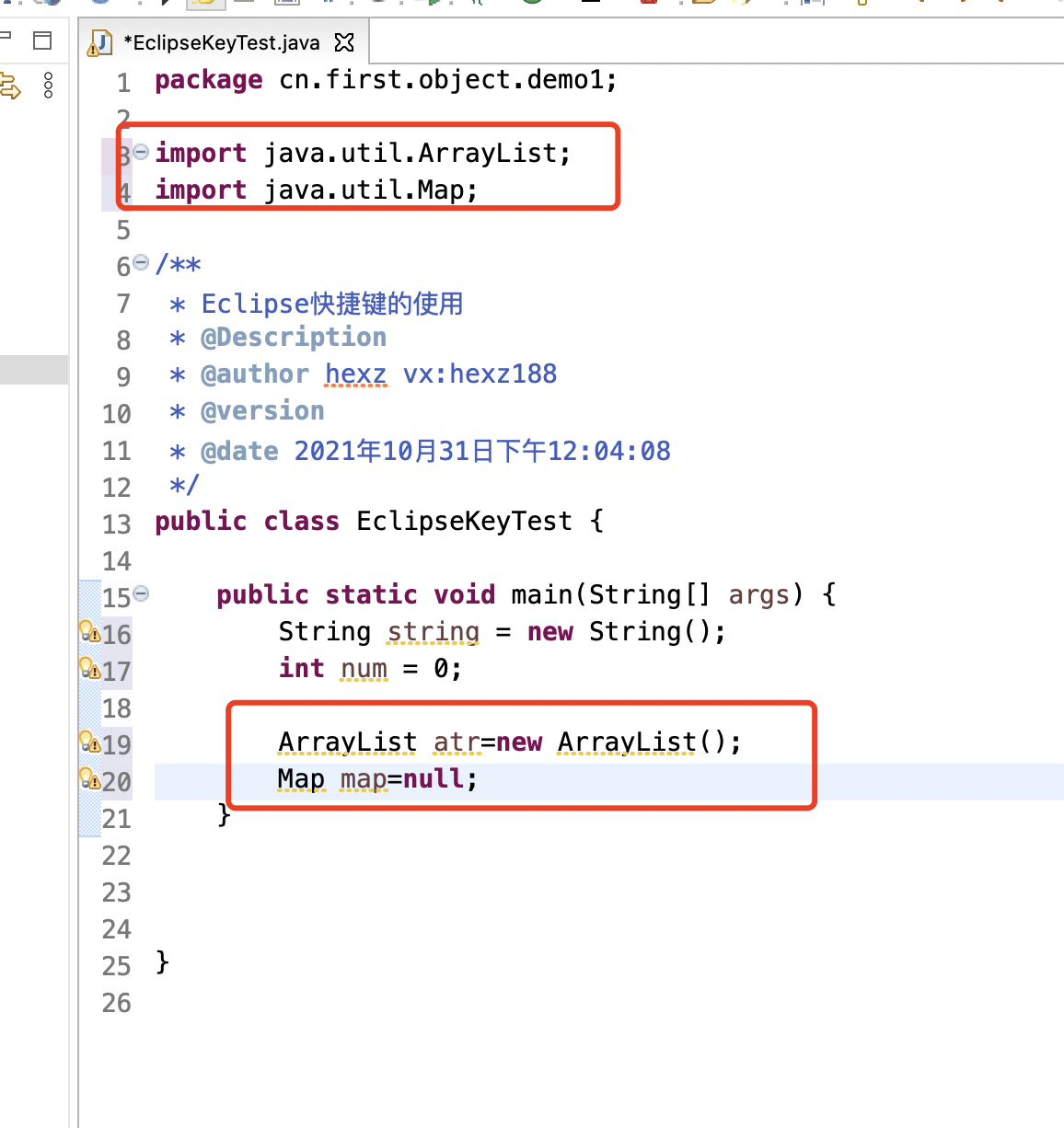Collapse the import statements fold on line 3
Image resolution: width=1064 pixels, height=1128 pixels.
pyautogui.click(x=141, y=152)
